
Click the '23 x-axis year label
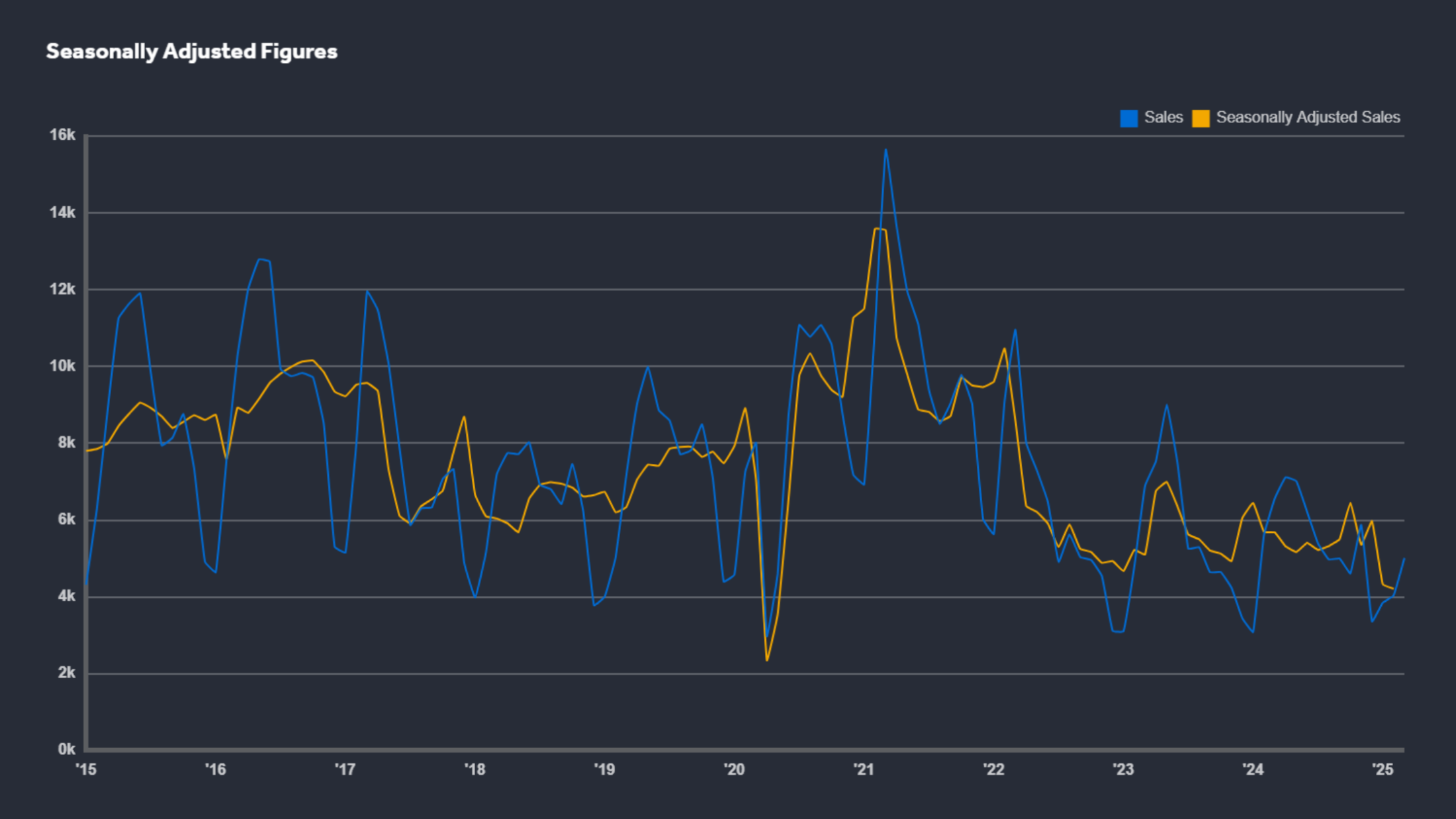point(1123,770)
